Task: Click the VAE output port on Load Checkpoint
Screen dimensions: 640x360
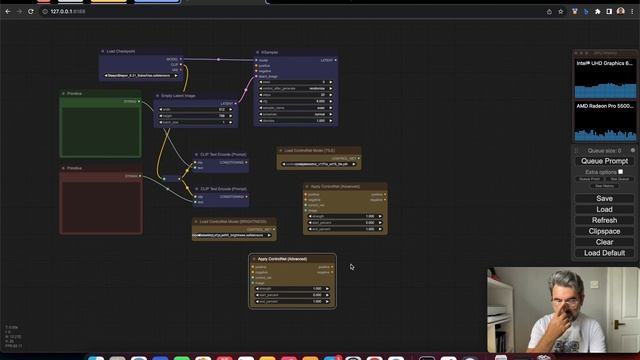Action: (181, 70)
